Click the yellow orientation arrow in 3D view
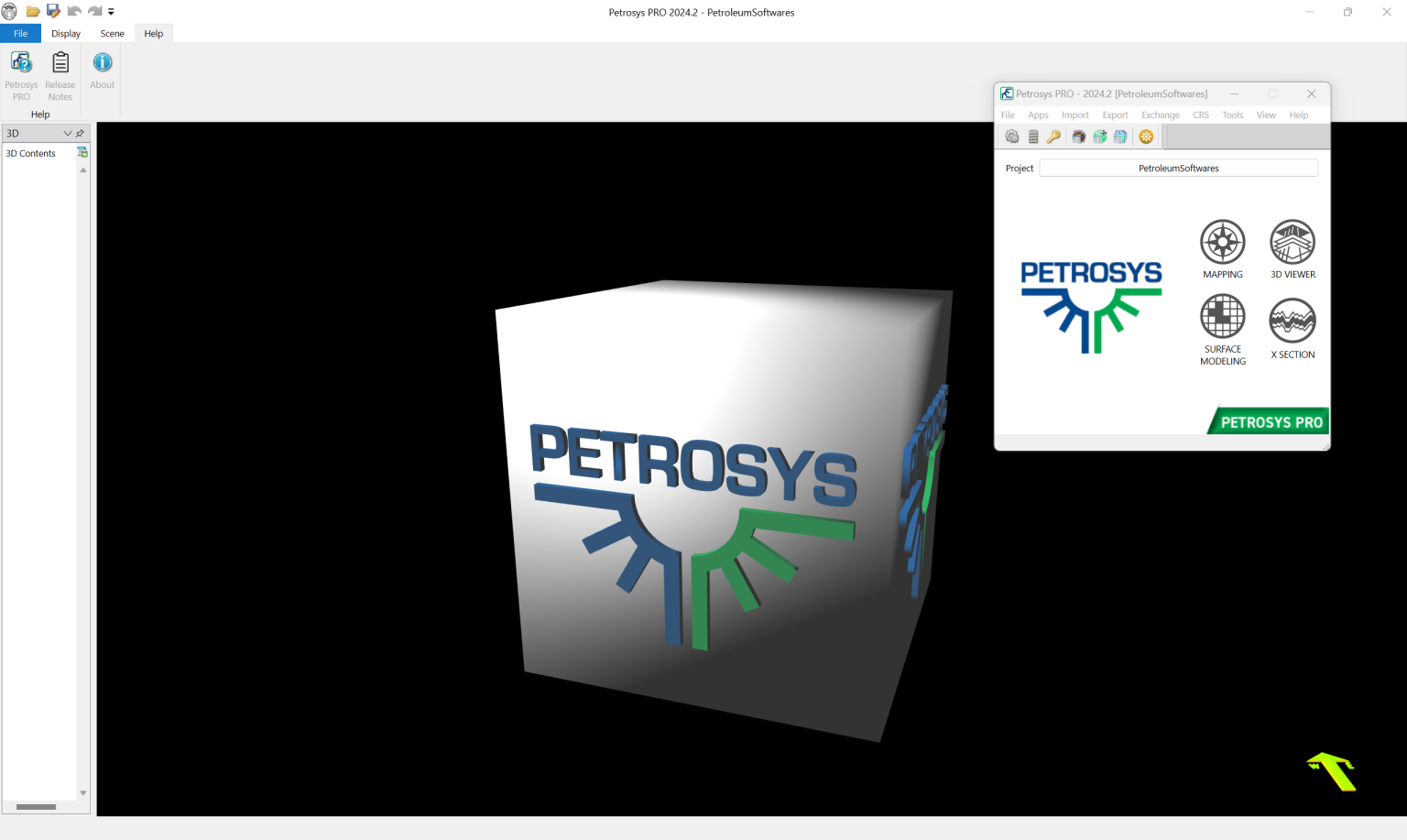The image size is (1407, 840). click(1332, 771)
